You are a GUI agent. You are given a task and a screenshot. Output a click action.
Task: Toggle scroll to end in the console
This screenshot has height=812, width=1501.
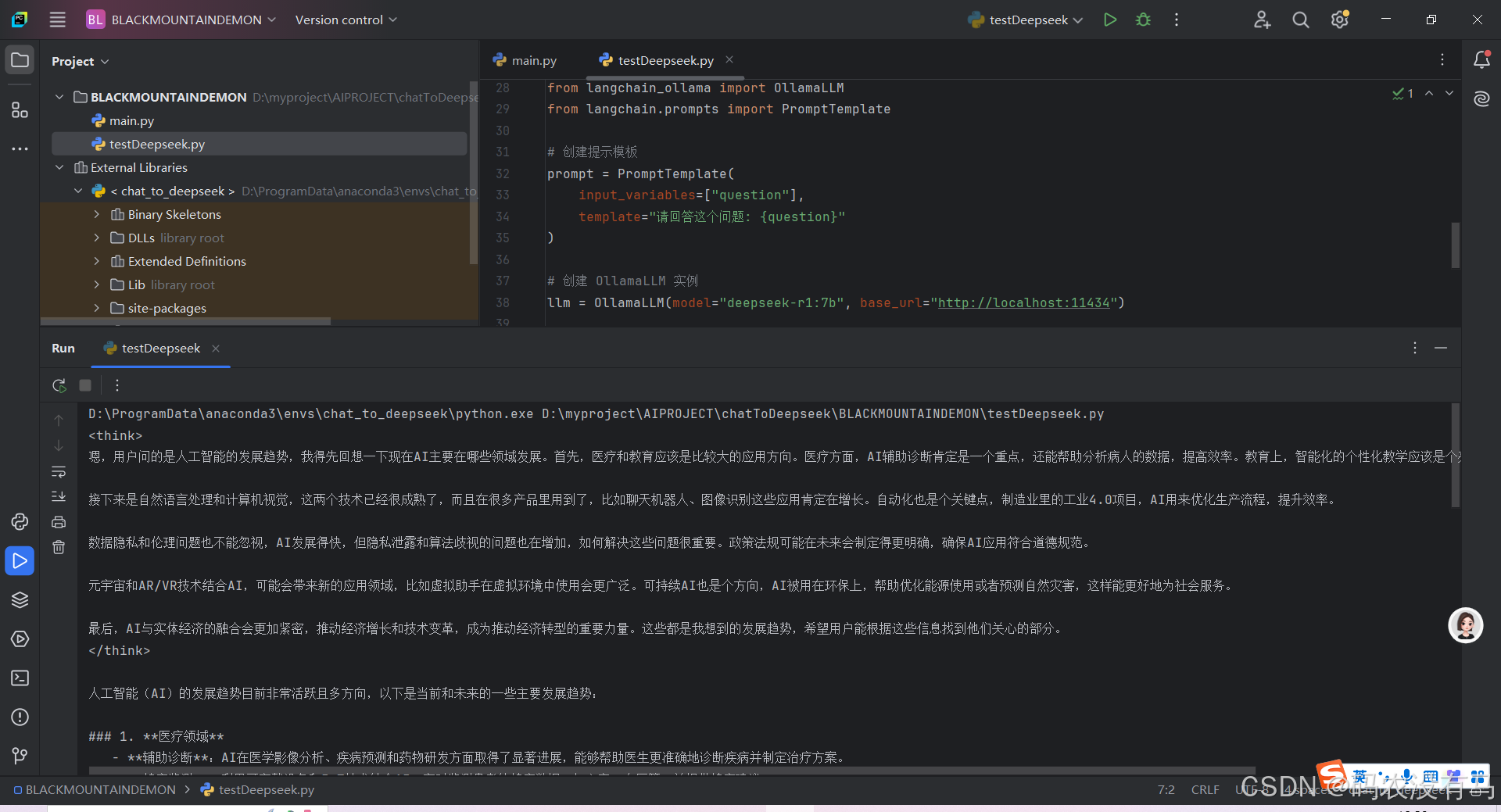pos(59,496)
